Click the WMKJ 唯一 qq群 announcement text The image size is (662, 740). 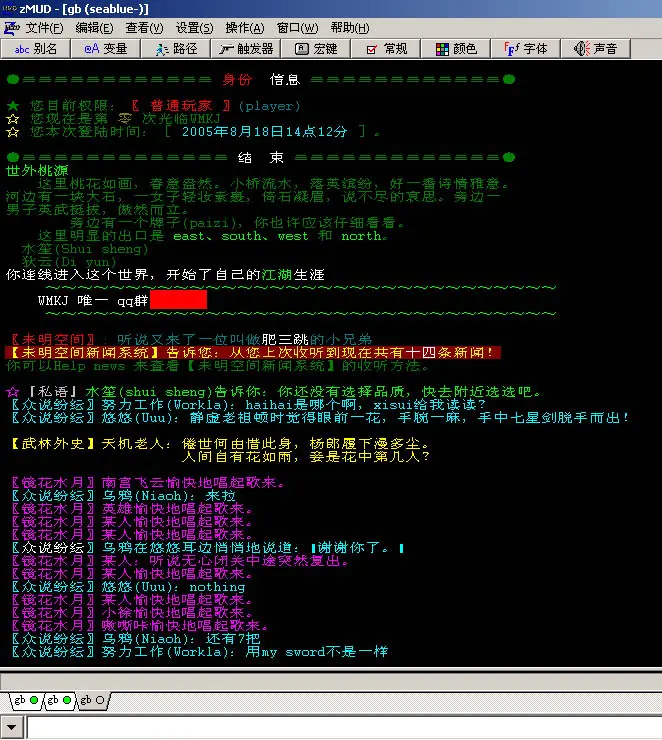click(x=93, y=300)
